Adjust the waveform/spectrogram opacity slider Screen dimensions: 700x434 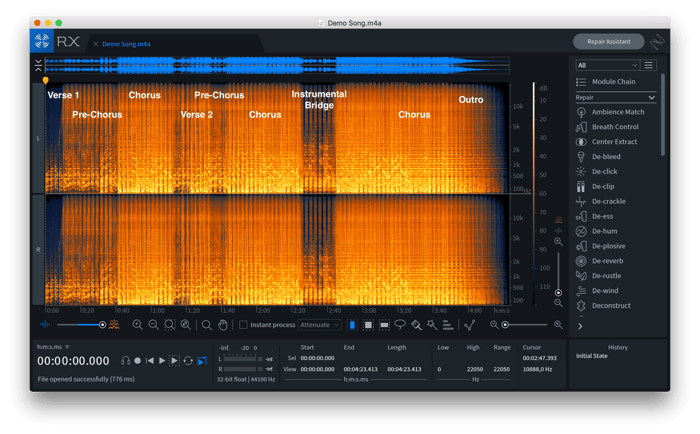click(x=81, y=325)
